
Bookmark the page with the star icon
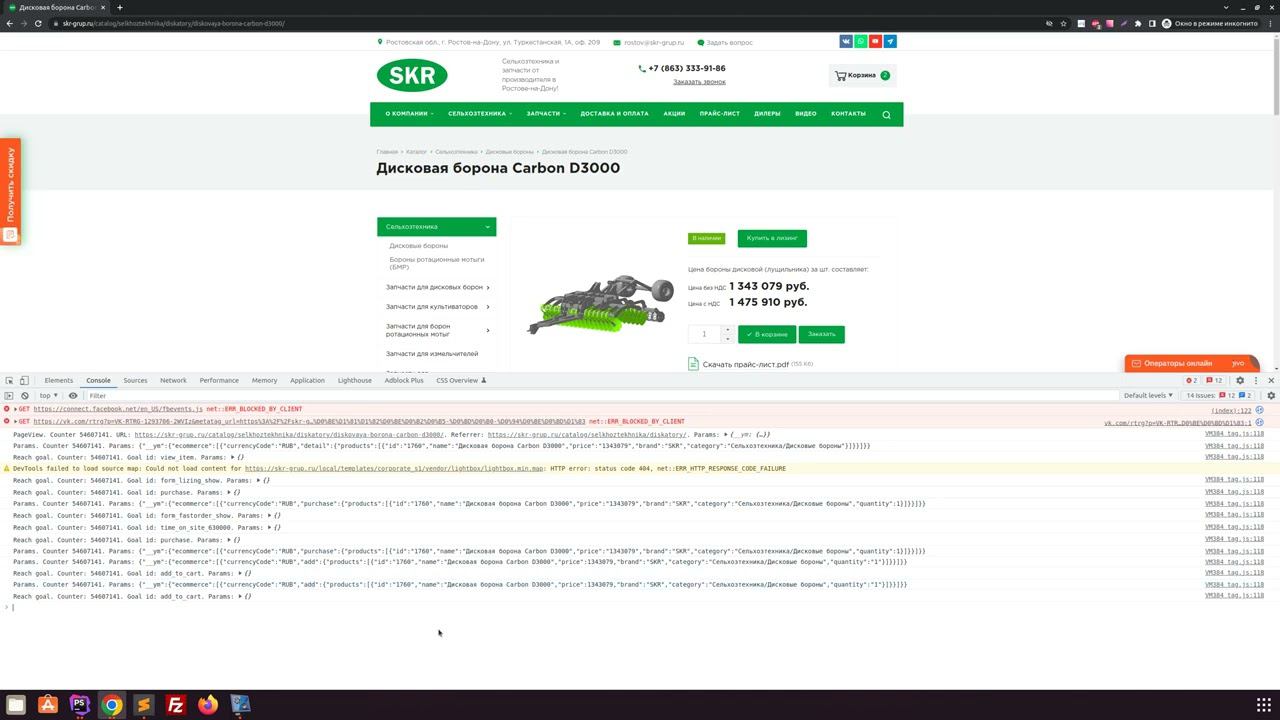[1063, 23]
